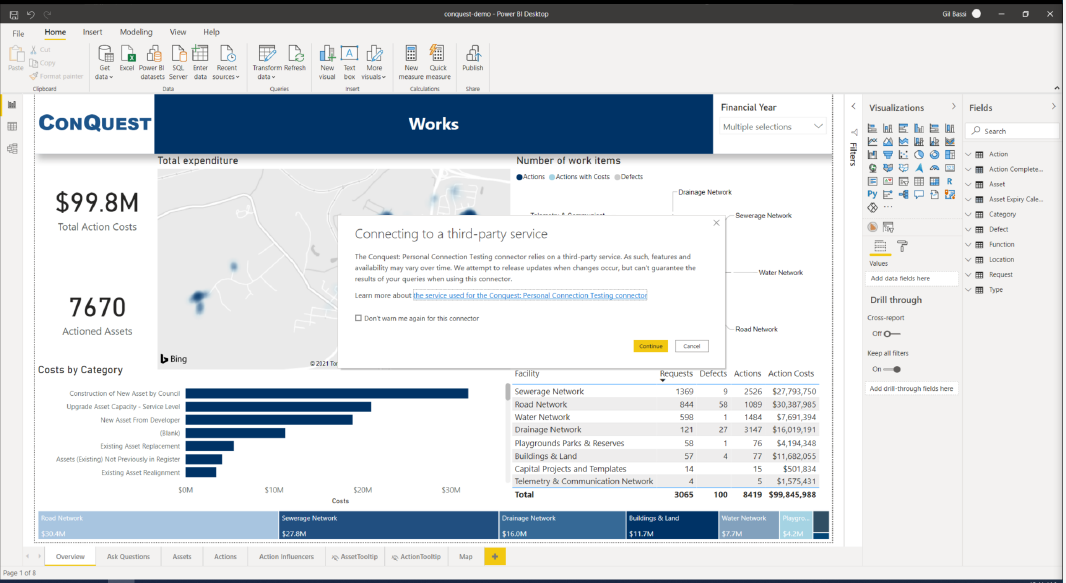Switch to the Modeling ribbon tab
This screenshot has height=583, width=1066.
(x=136, y=32)
